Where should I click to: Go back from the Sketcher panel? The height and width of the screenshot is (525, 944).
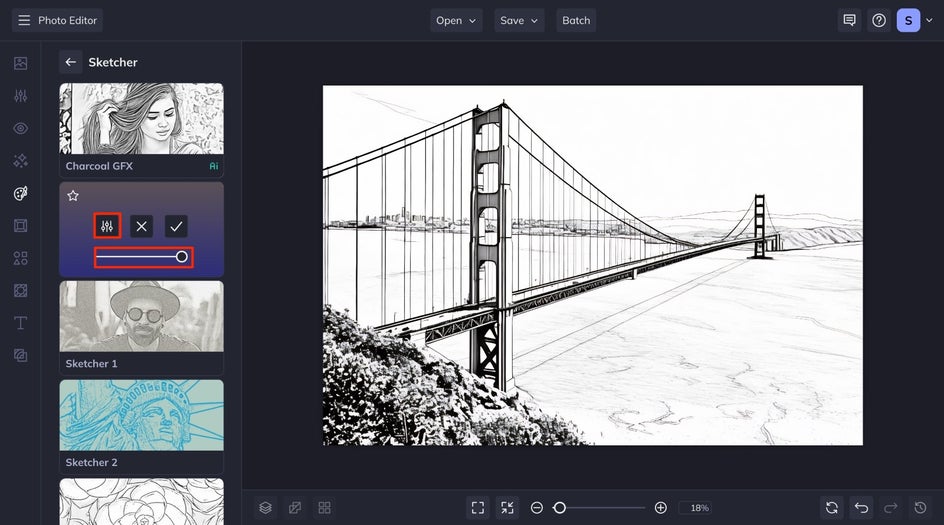[70, 62]
